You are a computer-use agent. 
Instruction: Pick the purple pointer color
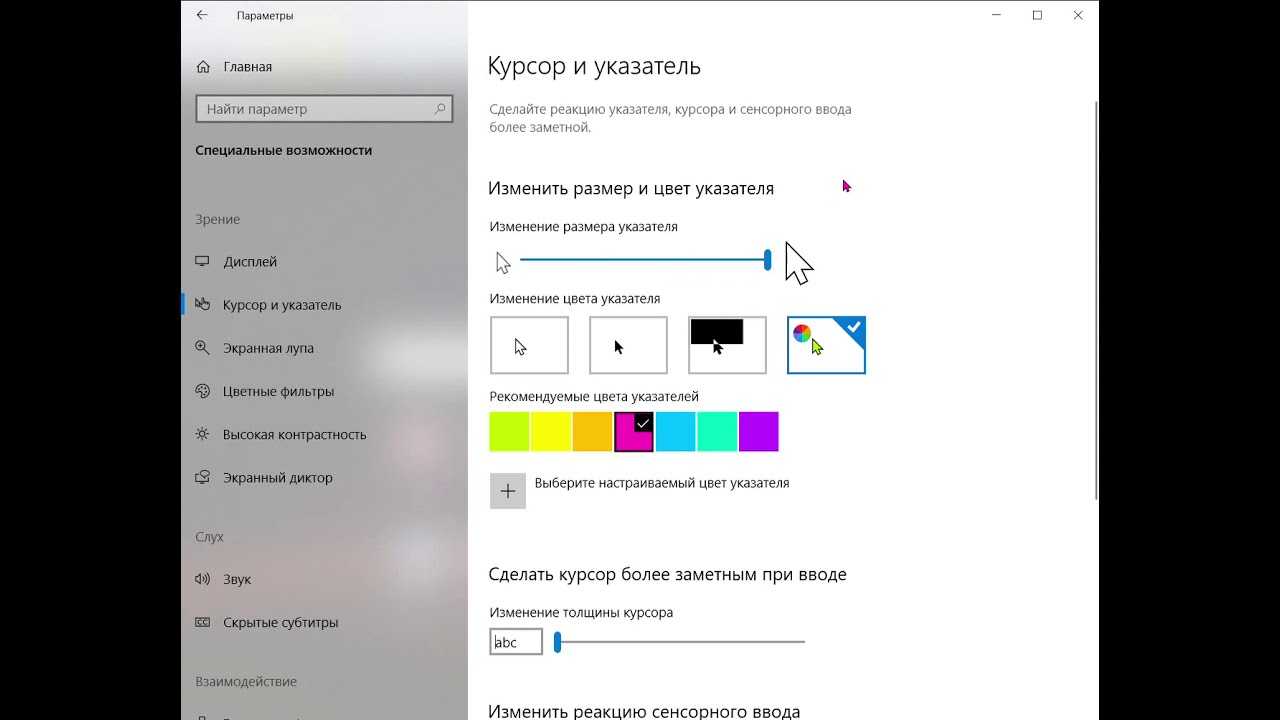(x=758, y=432)
